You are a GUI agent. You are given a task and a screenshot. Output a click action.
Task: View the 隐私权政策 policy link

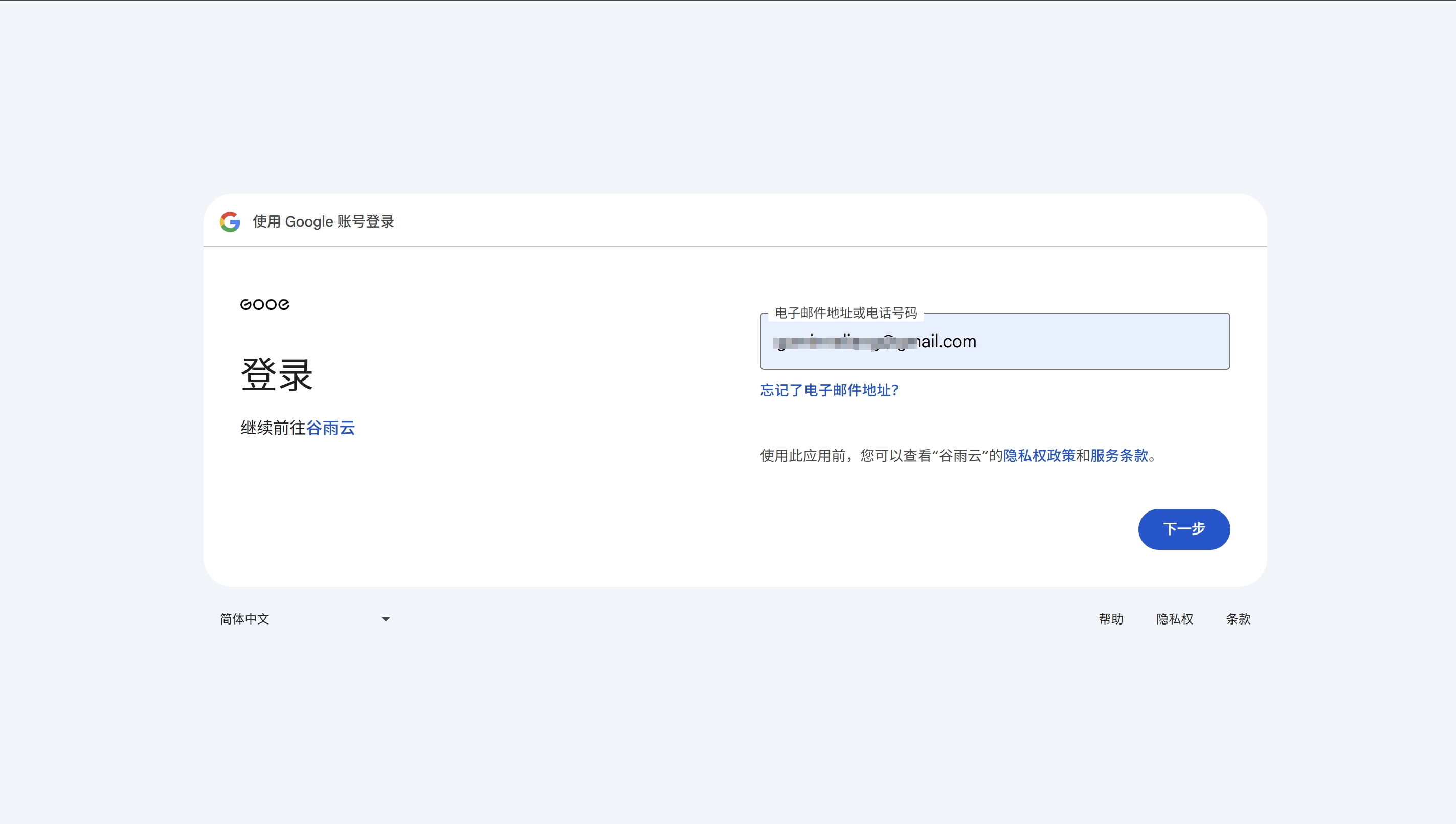(x=1038, y=456)
